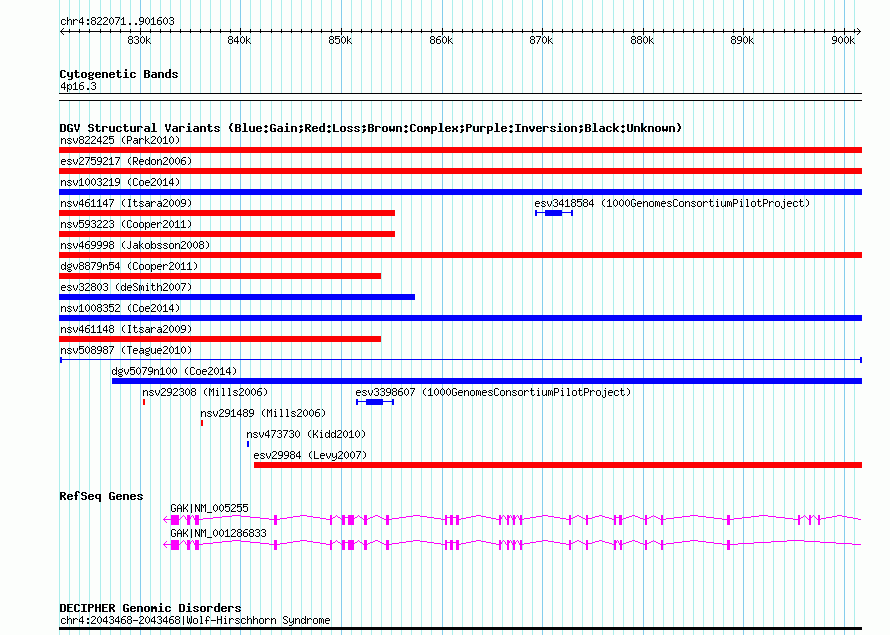The width and height of the screenshot is (890, 635).
Task: Select the dgv8879n54 (Cooper2011) label
Action: click(129, 266)
